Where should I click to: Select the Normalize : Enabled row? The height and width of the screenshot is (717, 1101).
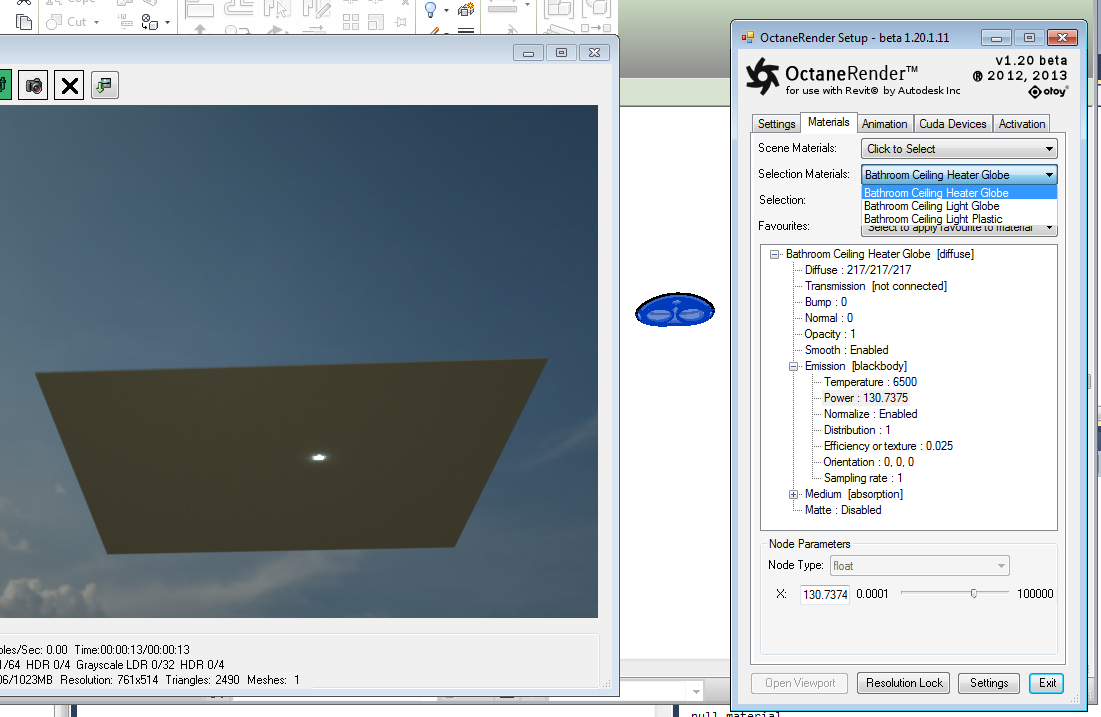[871, 414]
